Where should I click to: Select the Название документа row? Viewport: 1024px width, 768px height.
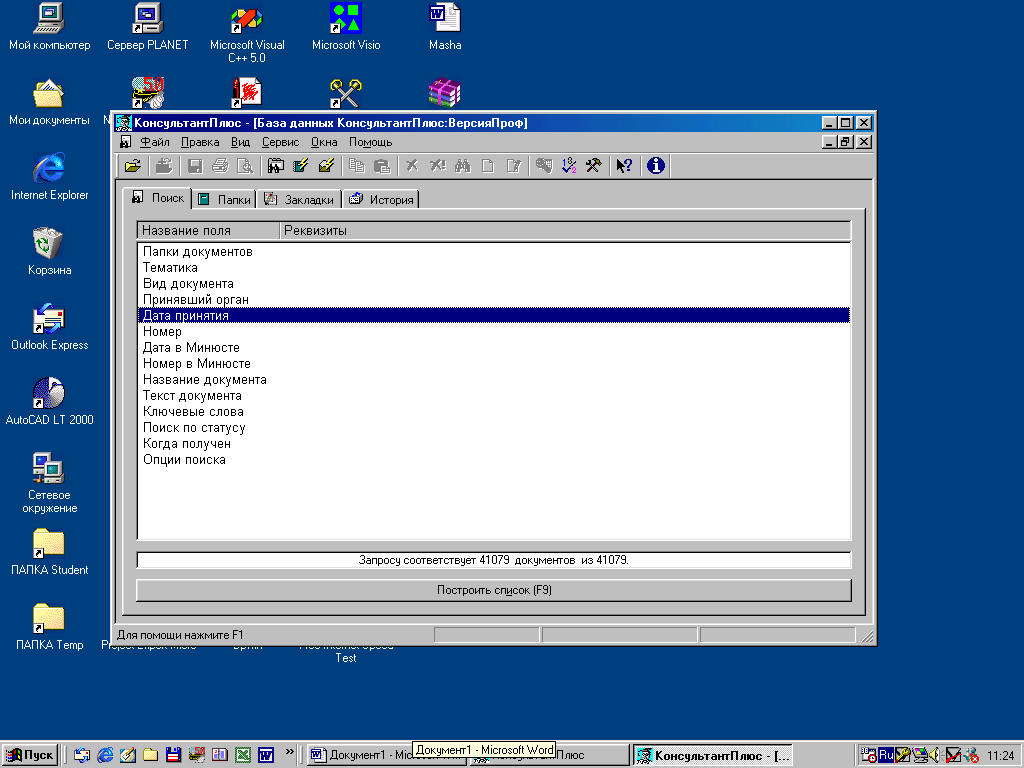click(x=494, y=380)
